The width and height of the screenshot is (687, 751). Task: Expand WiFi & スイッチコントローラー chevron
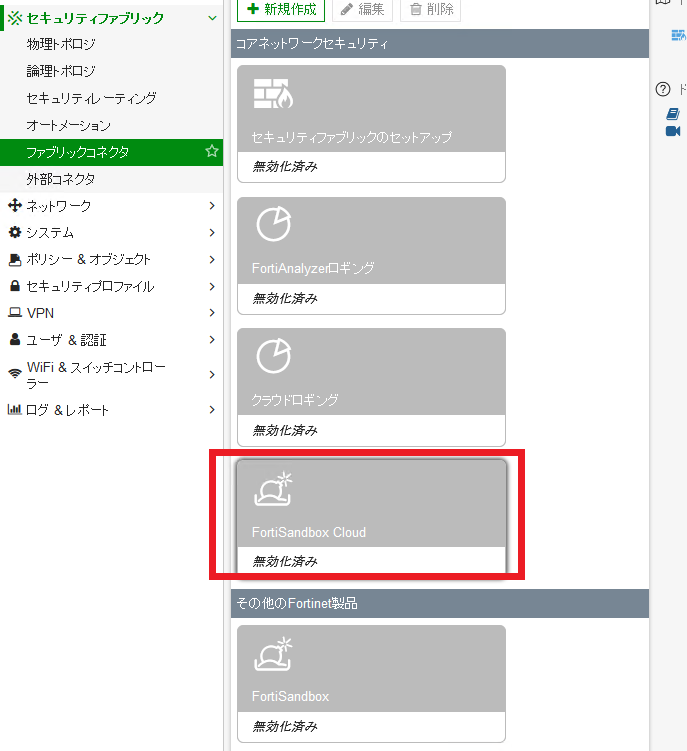pyautogui.click(x=212, y=375)
